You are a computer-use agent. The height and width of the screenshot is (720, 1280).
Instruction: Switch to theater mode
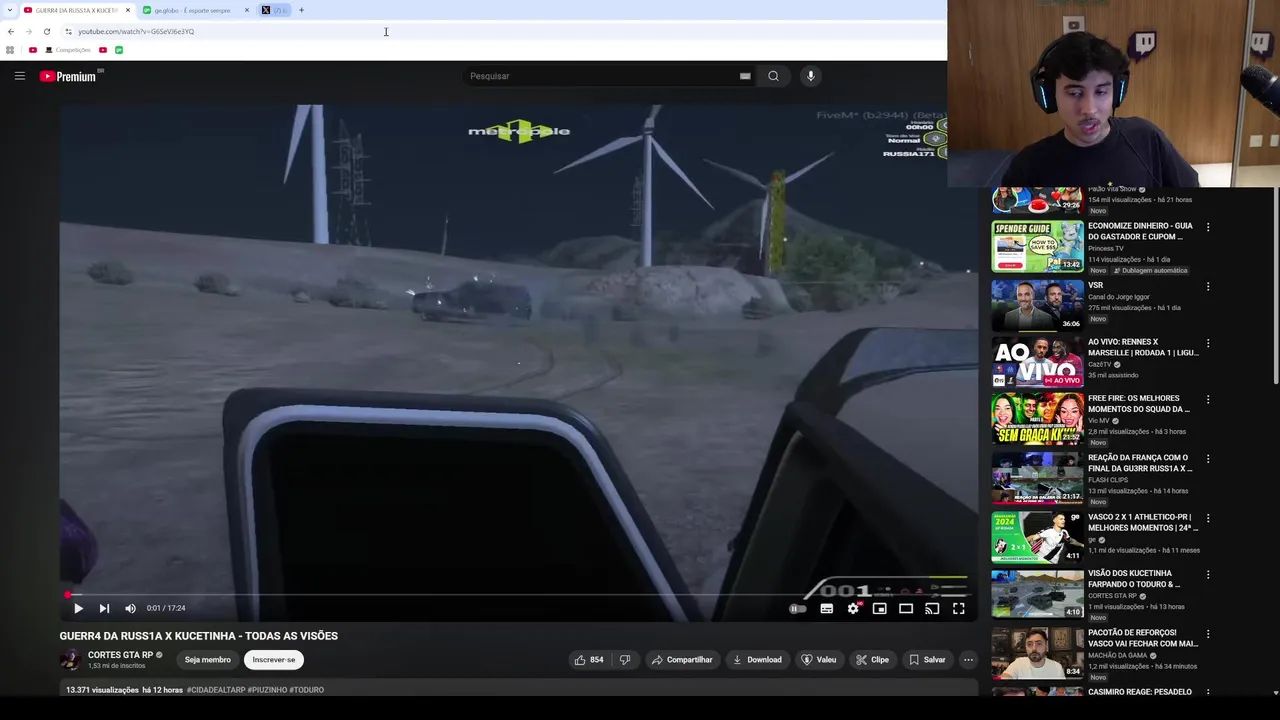pyautogui.click(x=906, y=608)
